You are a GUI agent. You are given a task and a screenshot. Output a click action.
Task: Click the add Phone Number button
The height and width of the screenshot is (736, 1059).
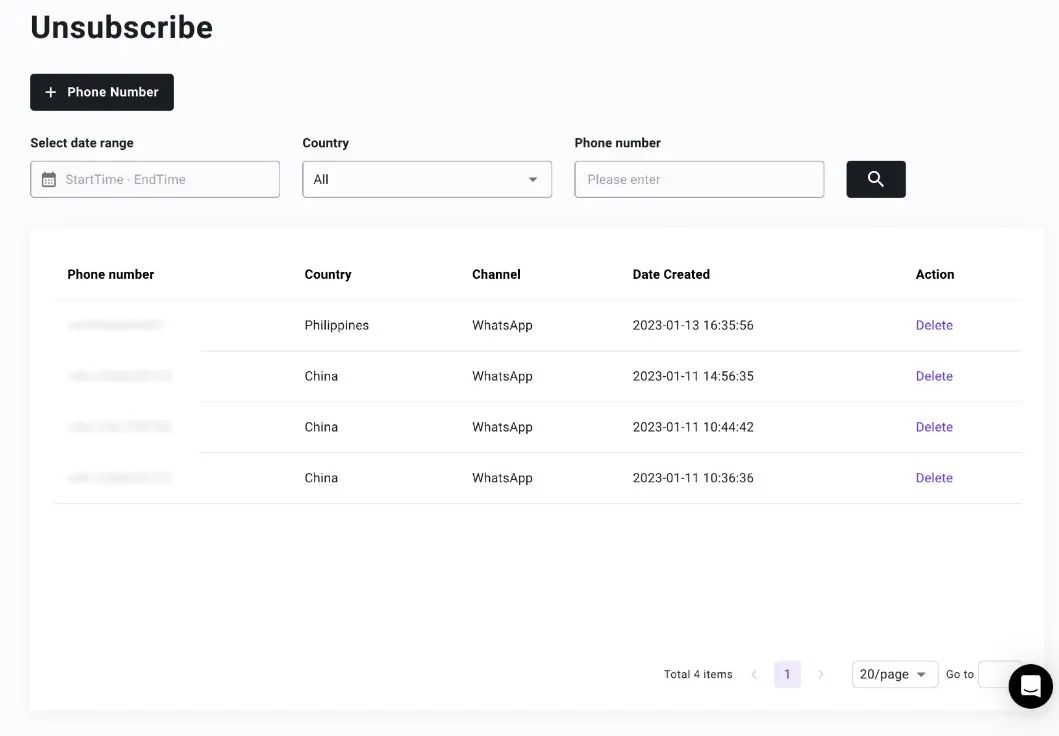click(102, 92)
